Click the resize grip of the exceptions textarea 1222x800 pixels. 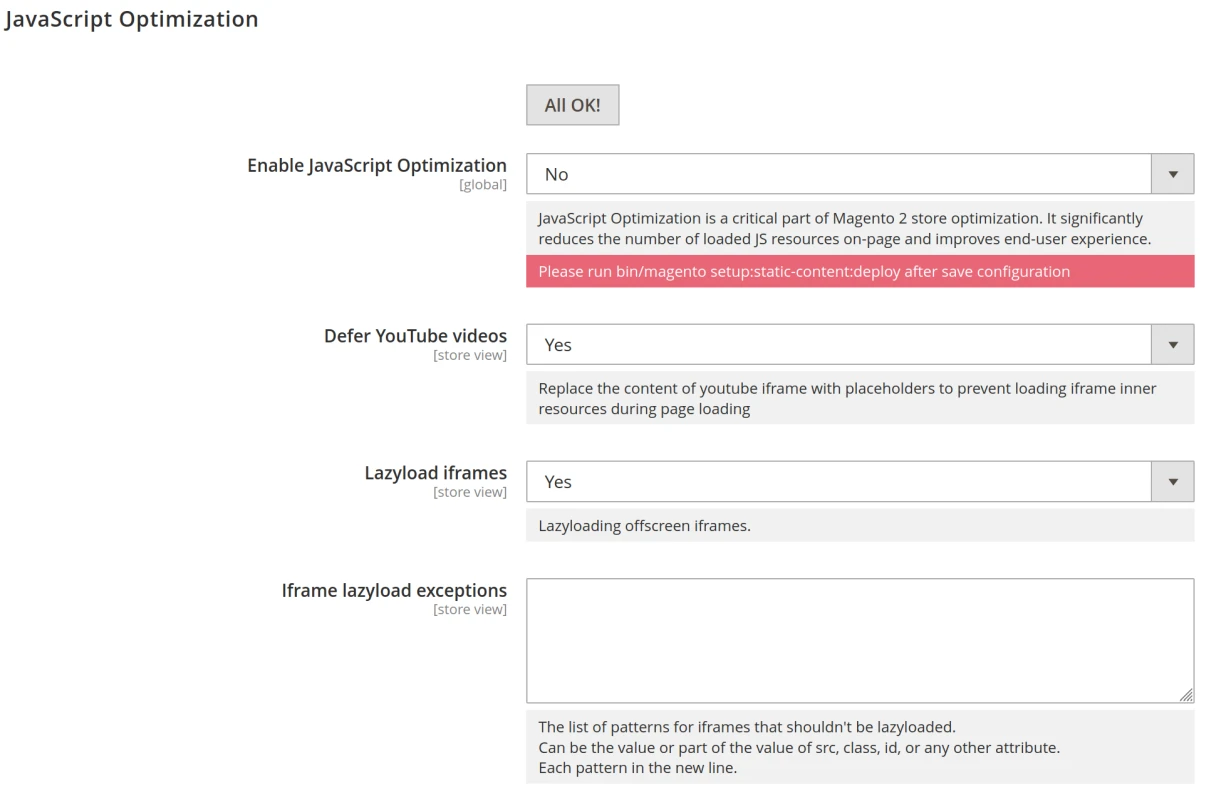pyautogui.click(x=1186, y=695)
